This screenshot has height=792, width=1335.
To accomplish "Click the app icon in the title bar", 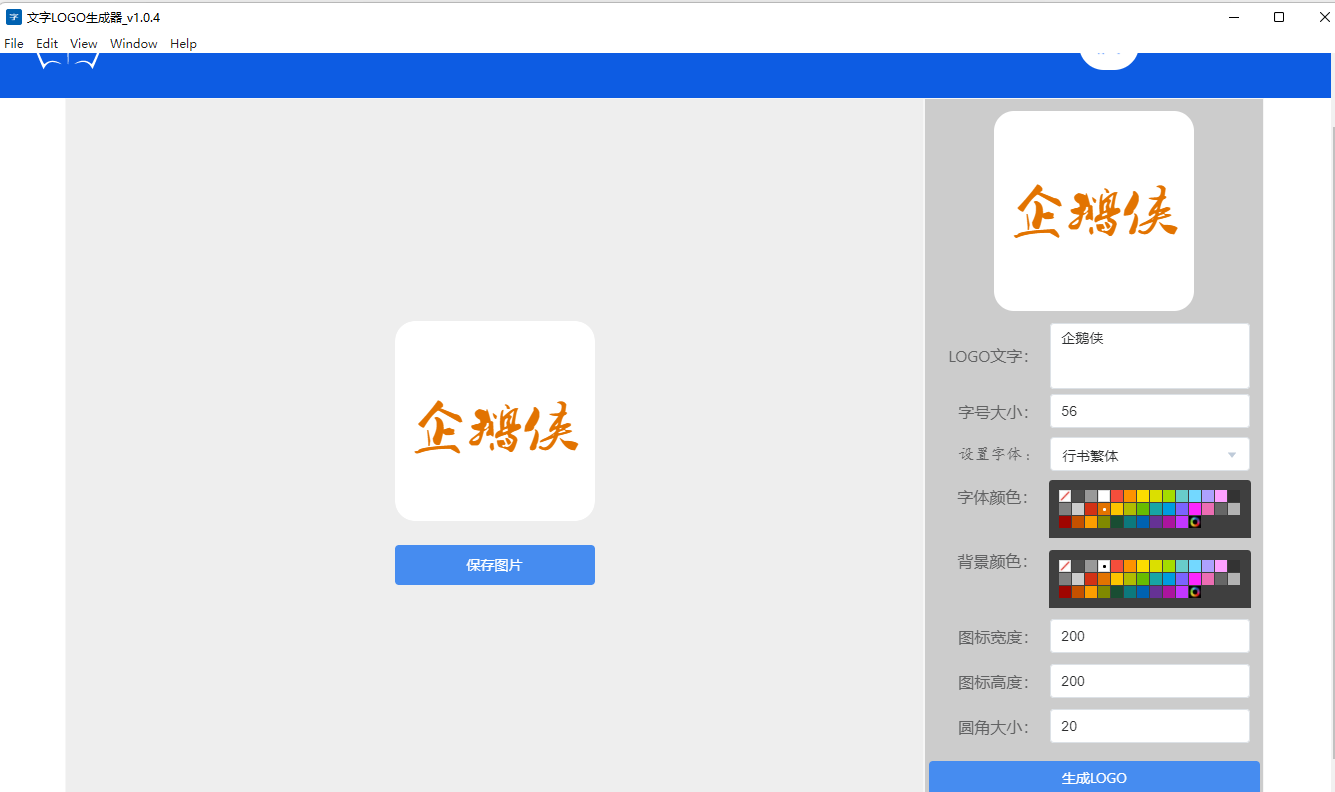I will [x=13, y=16].
